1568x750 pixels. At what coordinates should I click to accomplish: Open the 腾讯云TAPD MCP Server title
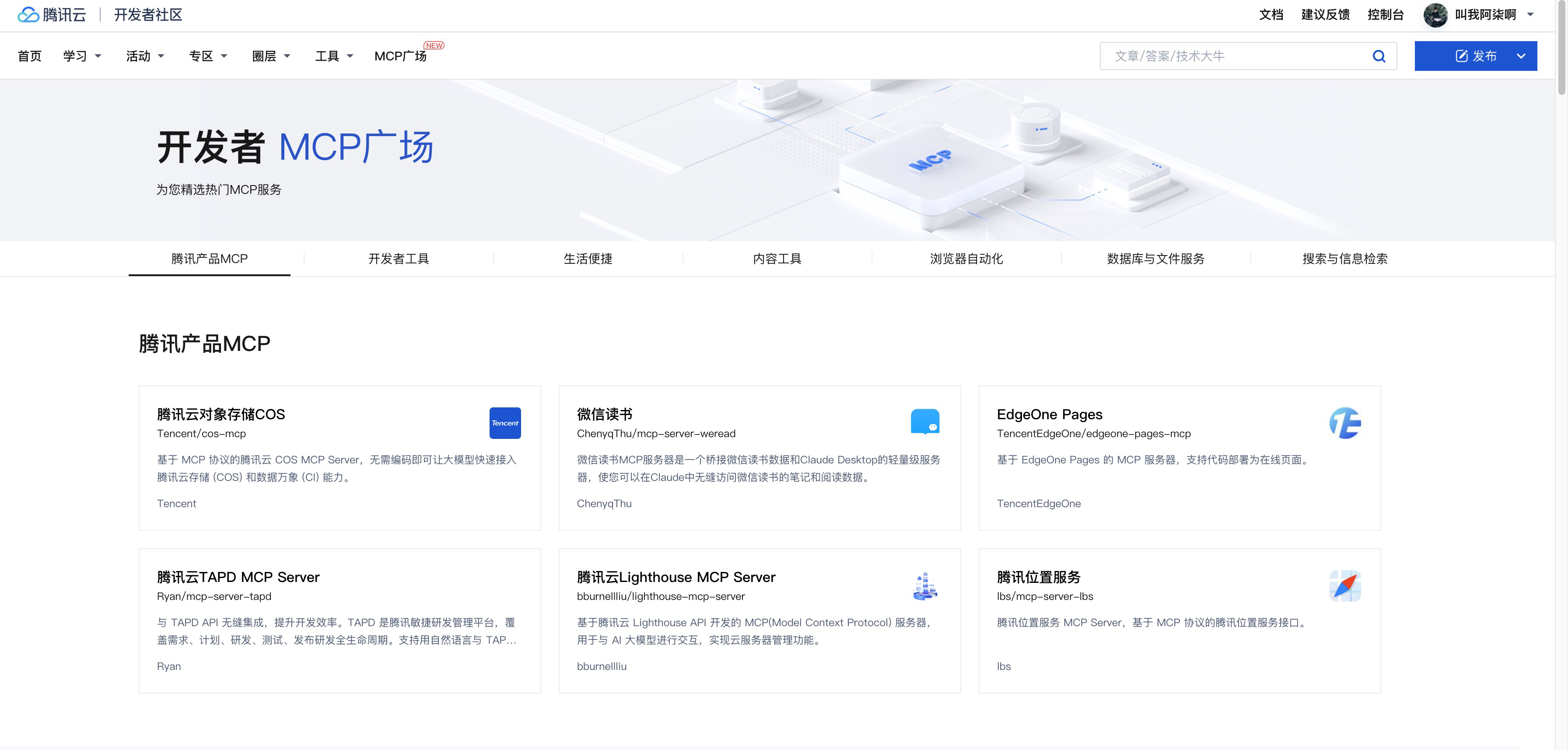(x=238, y=577)
